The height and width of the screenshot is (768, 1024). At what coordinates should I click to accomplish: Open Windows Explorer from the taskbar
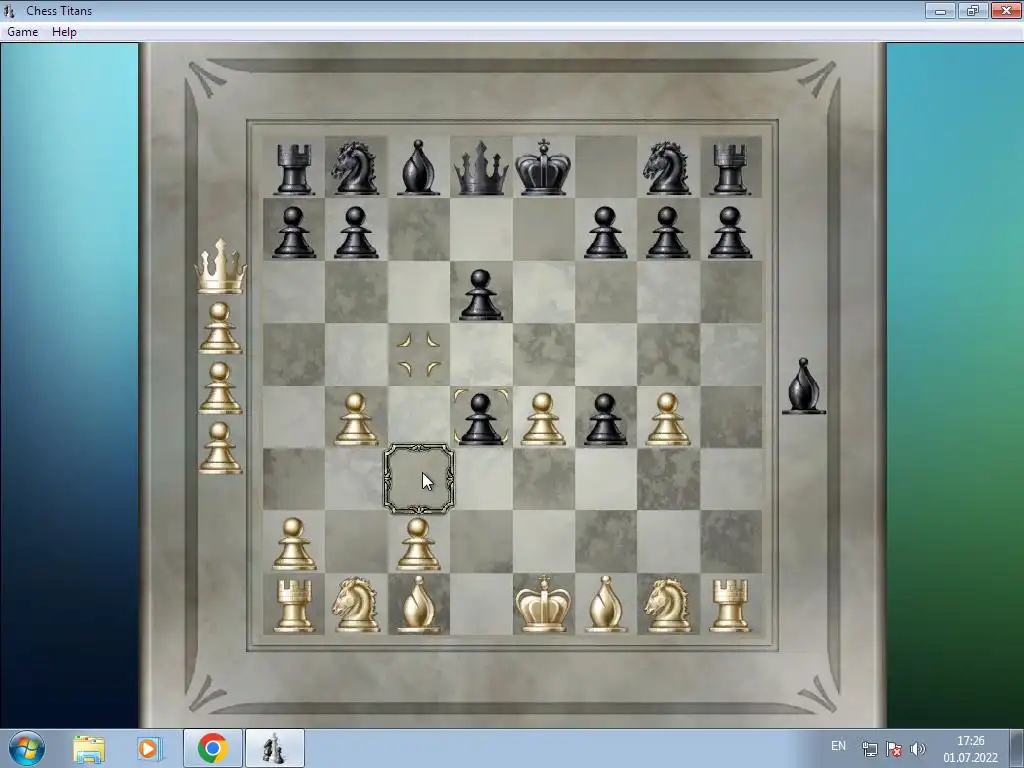(89, 748)
